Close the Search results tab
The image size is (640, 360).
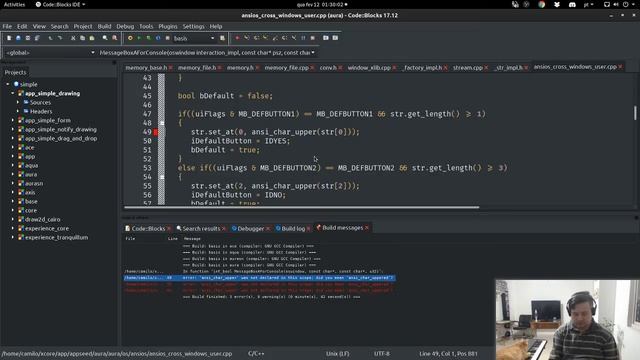(x=224, y=229)
